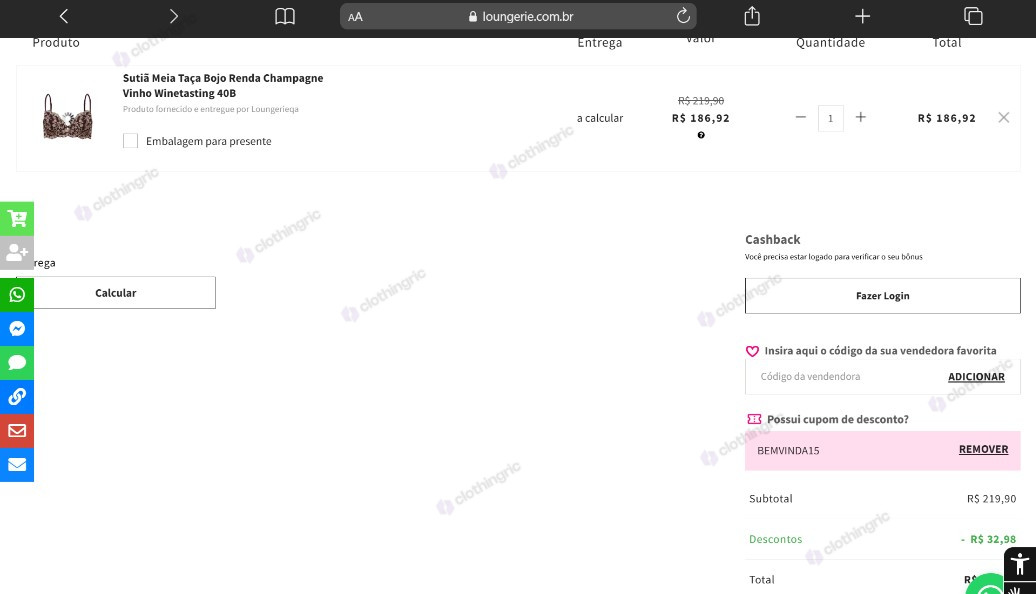
Task: Click the red envelope sidebar icon
Action: (x=17, y=431)
